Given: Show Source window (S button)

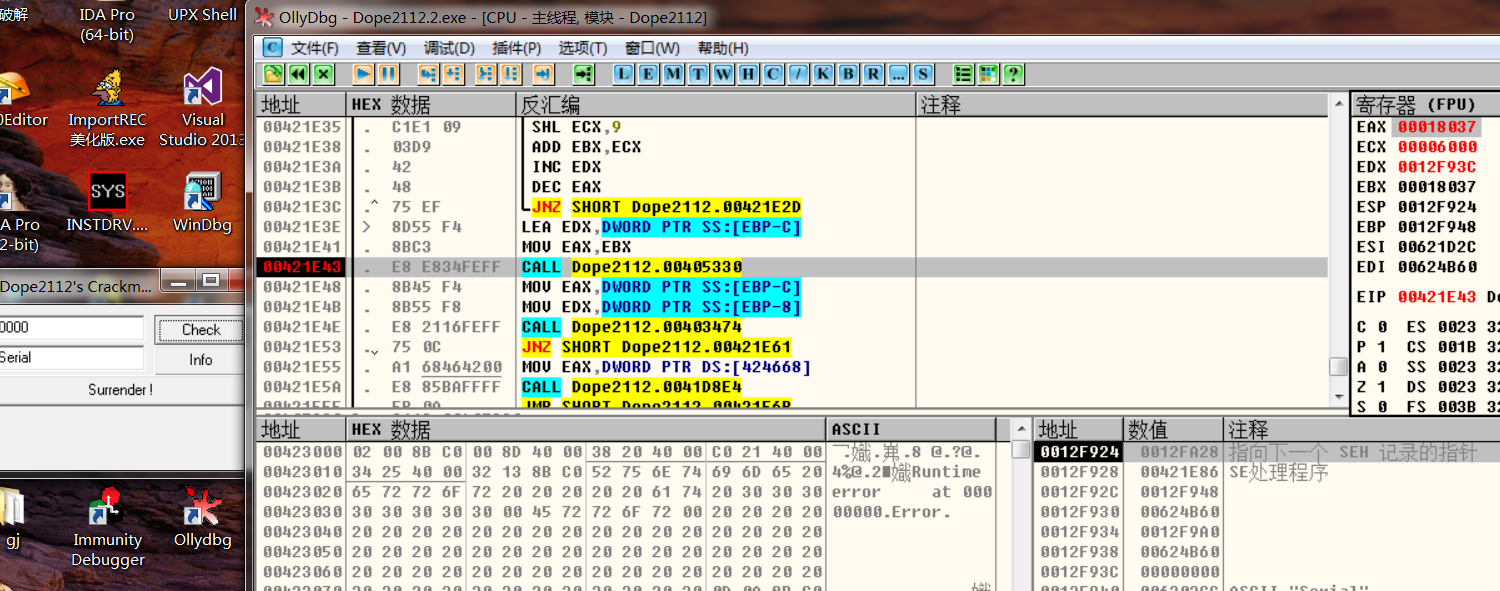Looking at the screenshot, I should (x=923, y=74).
